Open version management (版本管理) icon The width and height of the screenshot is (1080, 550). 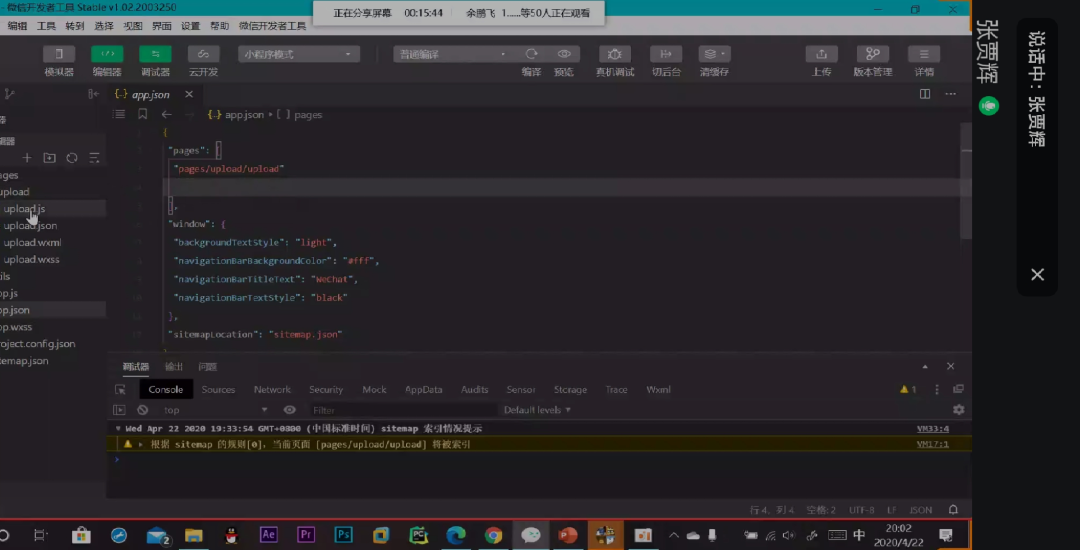click(x=872, y=54)
